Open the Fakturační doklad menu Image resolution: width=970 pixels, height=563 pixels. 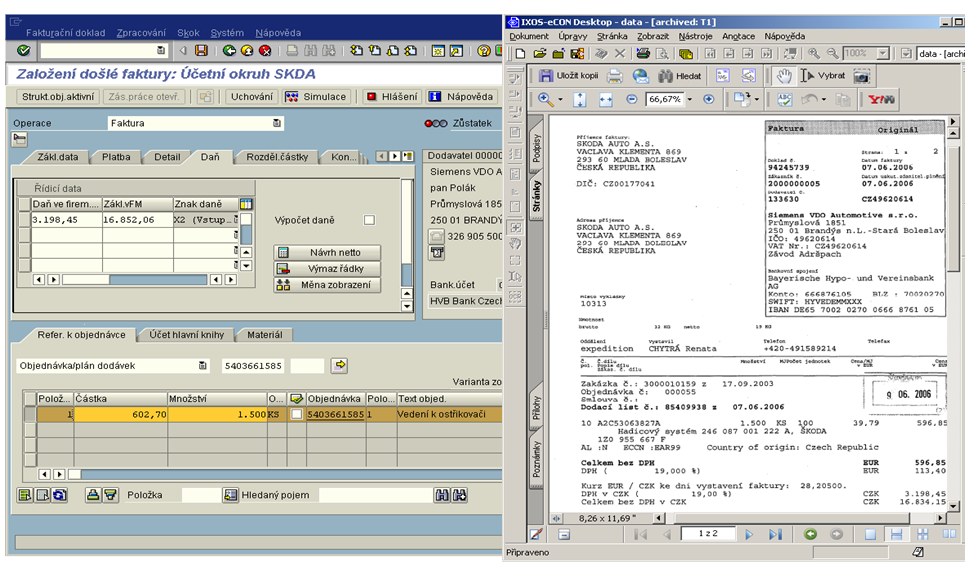[x=66, y=33]
